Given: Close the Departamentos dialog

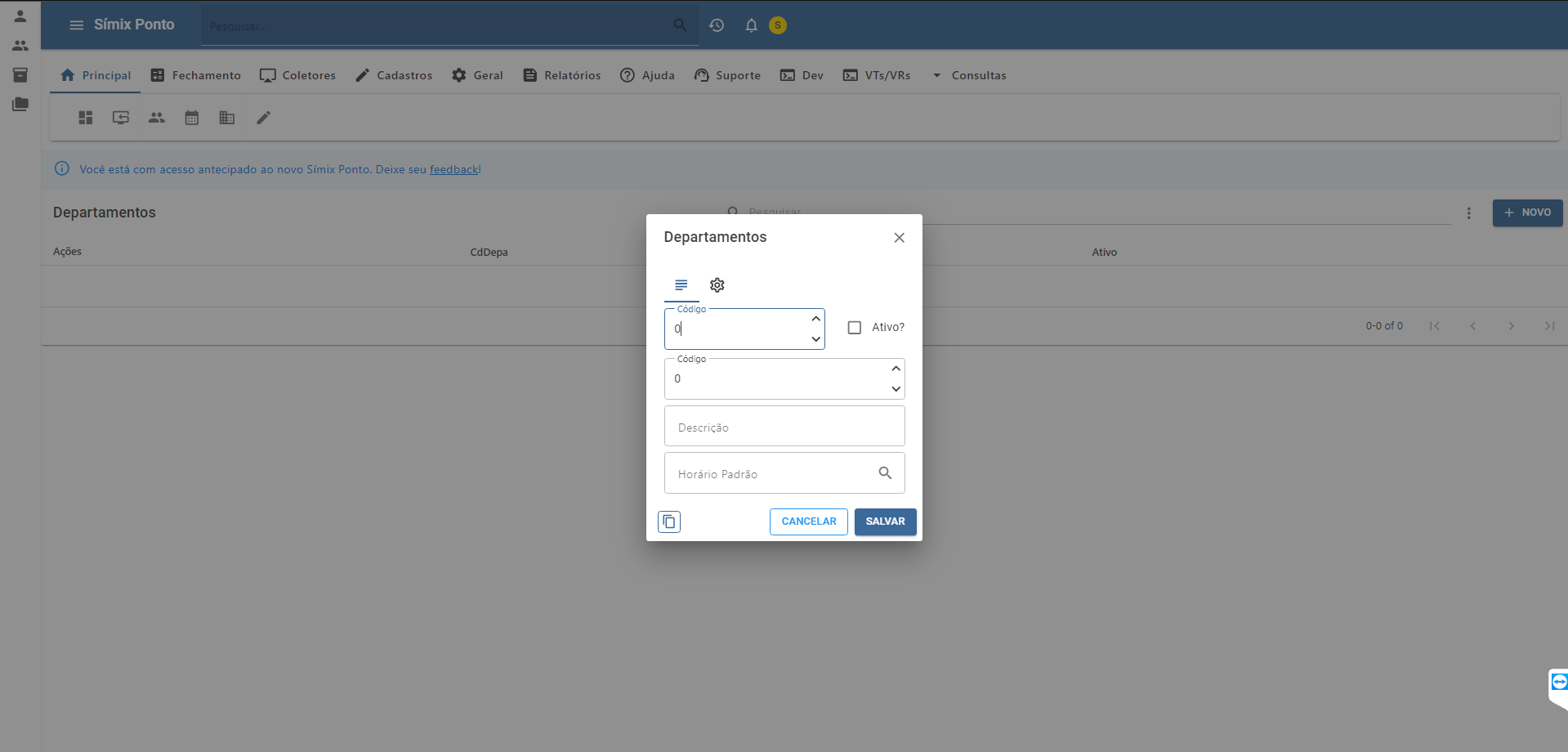Looking at the screenshot, I should (x=899, y=238).
